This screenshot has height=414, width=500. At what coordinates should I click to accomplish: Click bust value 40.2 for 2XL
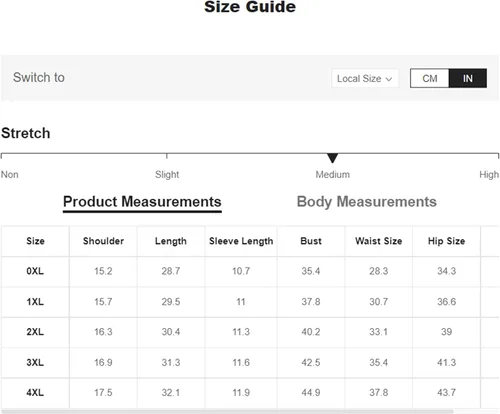(311, 332)
